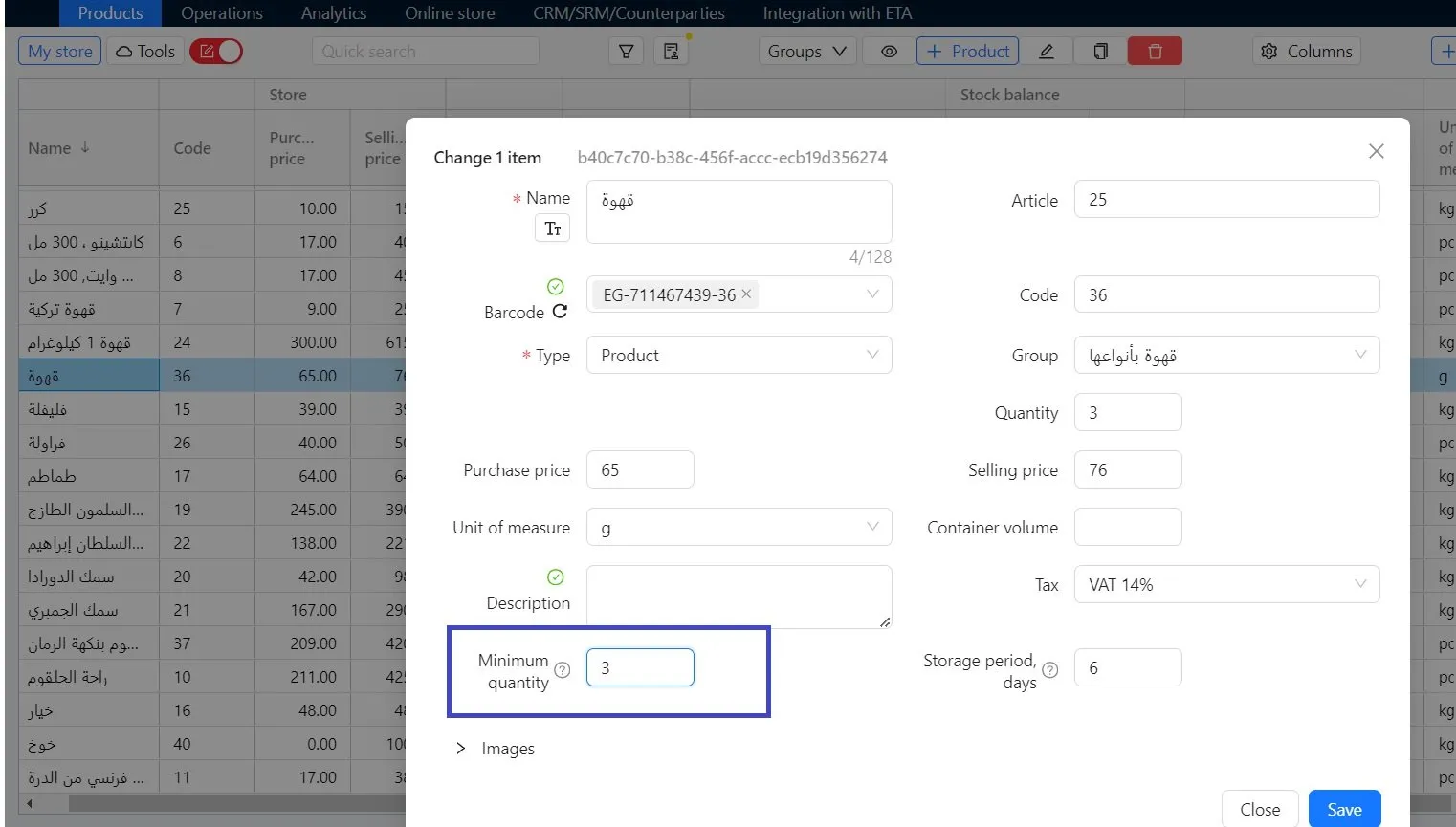This screenshot has height=827, width=1456.
Task: Click the Storage period days field
Action: (1128, 667)
